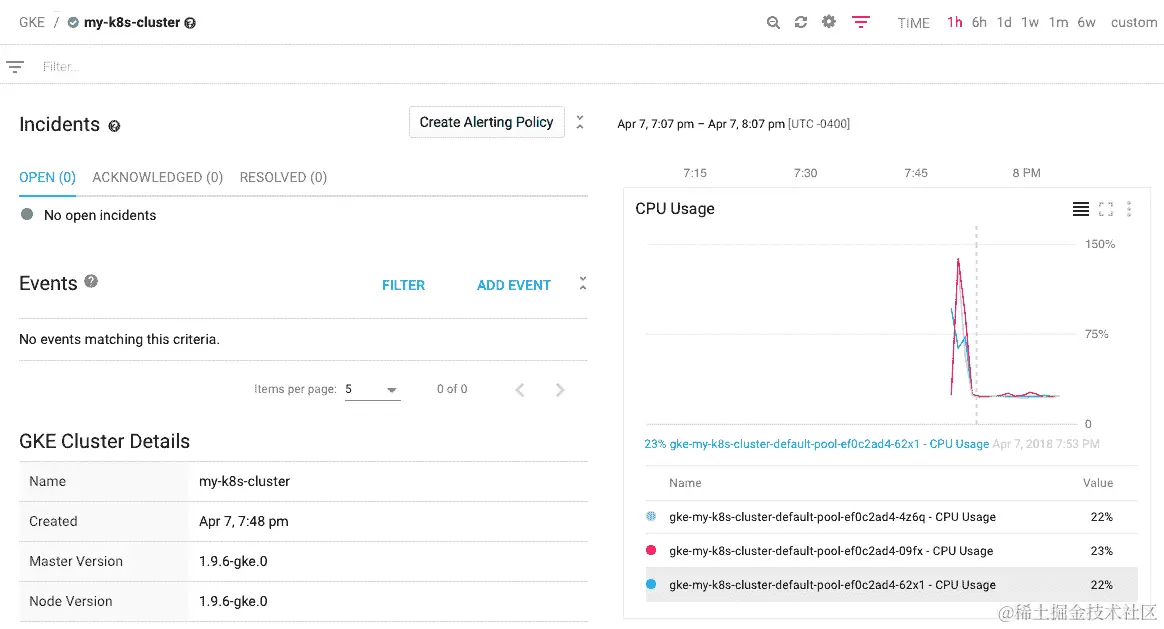Click the red filter lines icon
Screen dimensions: 1164x629
tap(860, 22)
